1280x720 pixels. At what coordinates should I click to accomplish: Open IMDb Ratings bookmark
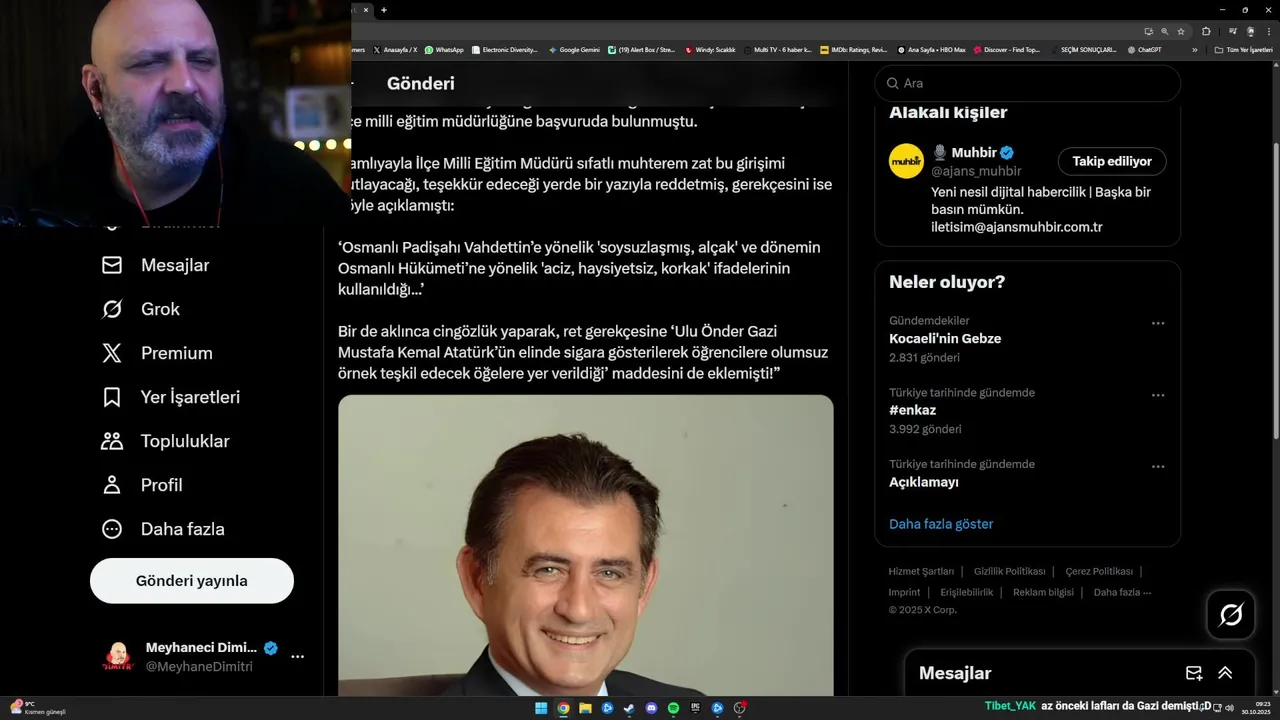[x=853, y=49]
